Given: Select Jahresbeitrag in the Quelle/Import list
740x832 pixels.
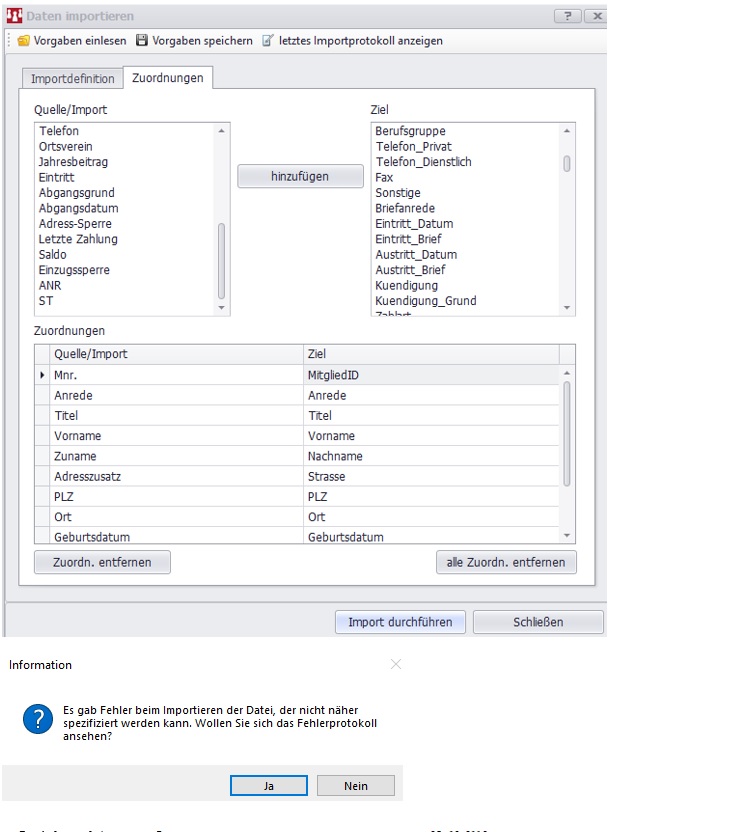Looking at the screenshot, I should pyautogui.click(x=73, y=162).
